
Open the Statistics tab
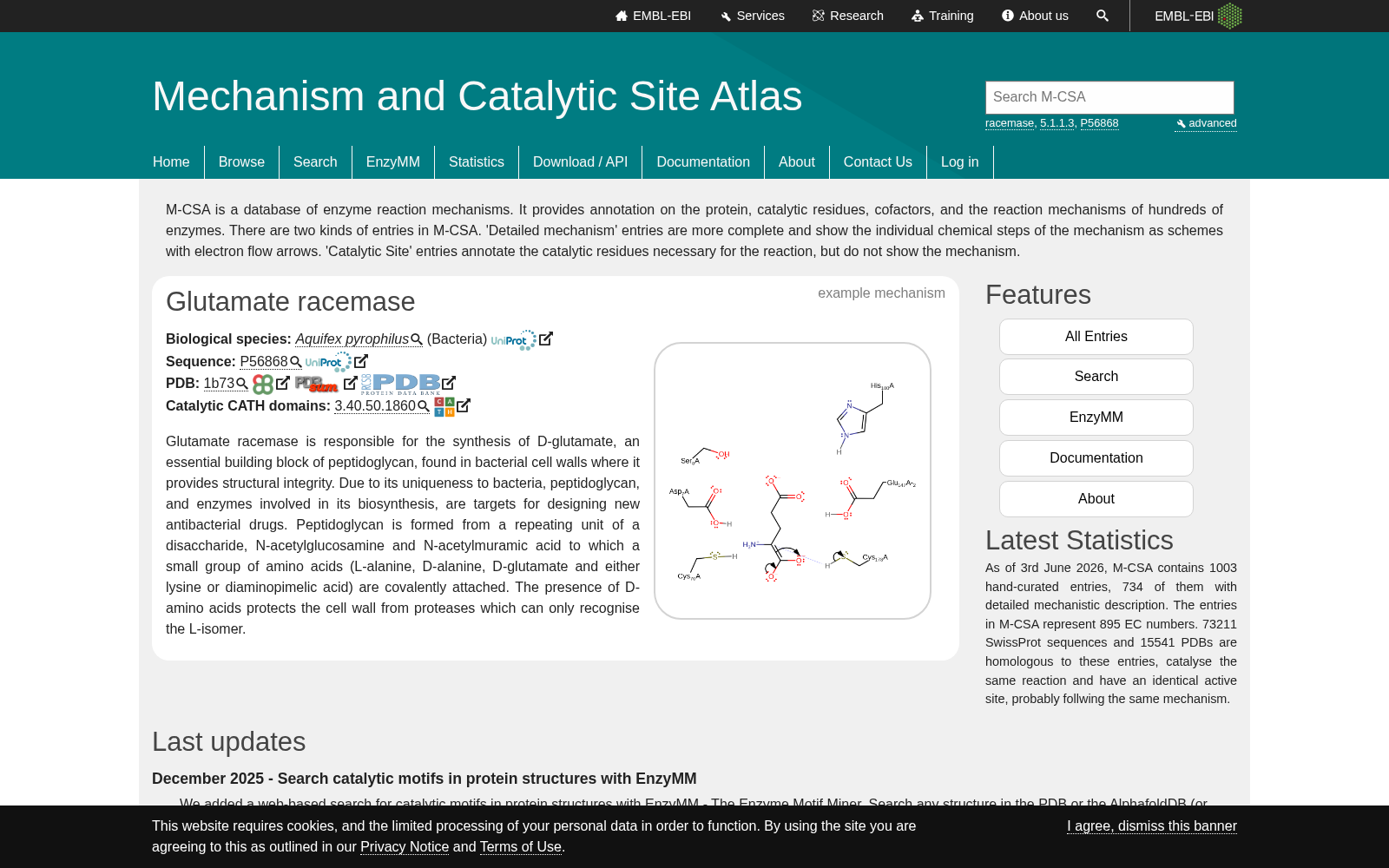[477, 162]
